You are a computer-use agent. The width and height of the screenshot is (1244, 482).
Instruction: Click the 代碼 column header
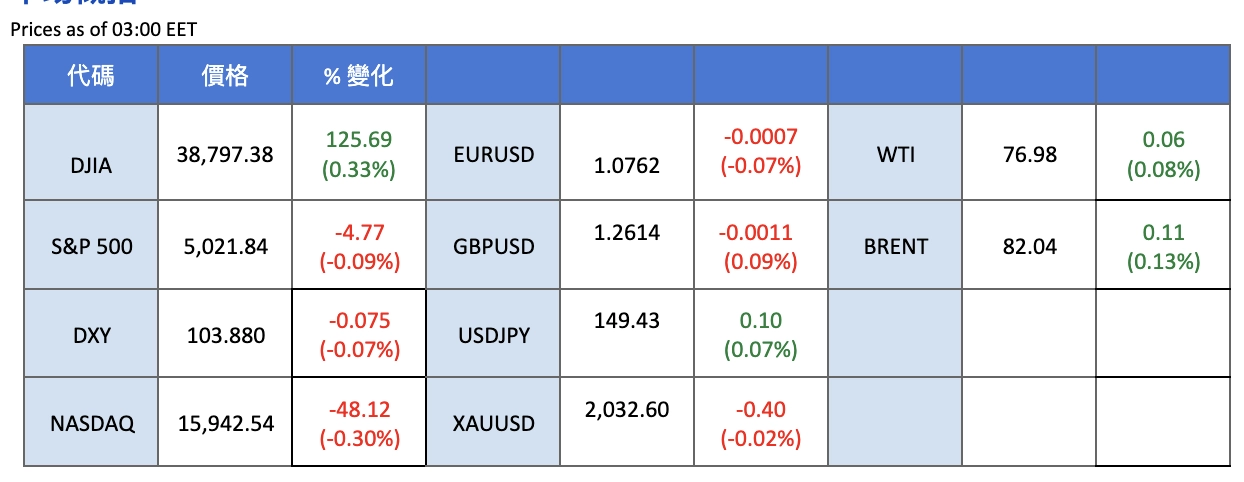click(91, 75)
